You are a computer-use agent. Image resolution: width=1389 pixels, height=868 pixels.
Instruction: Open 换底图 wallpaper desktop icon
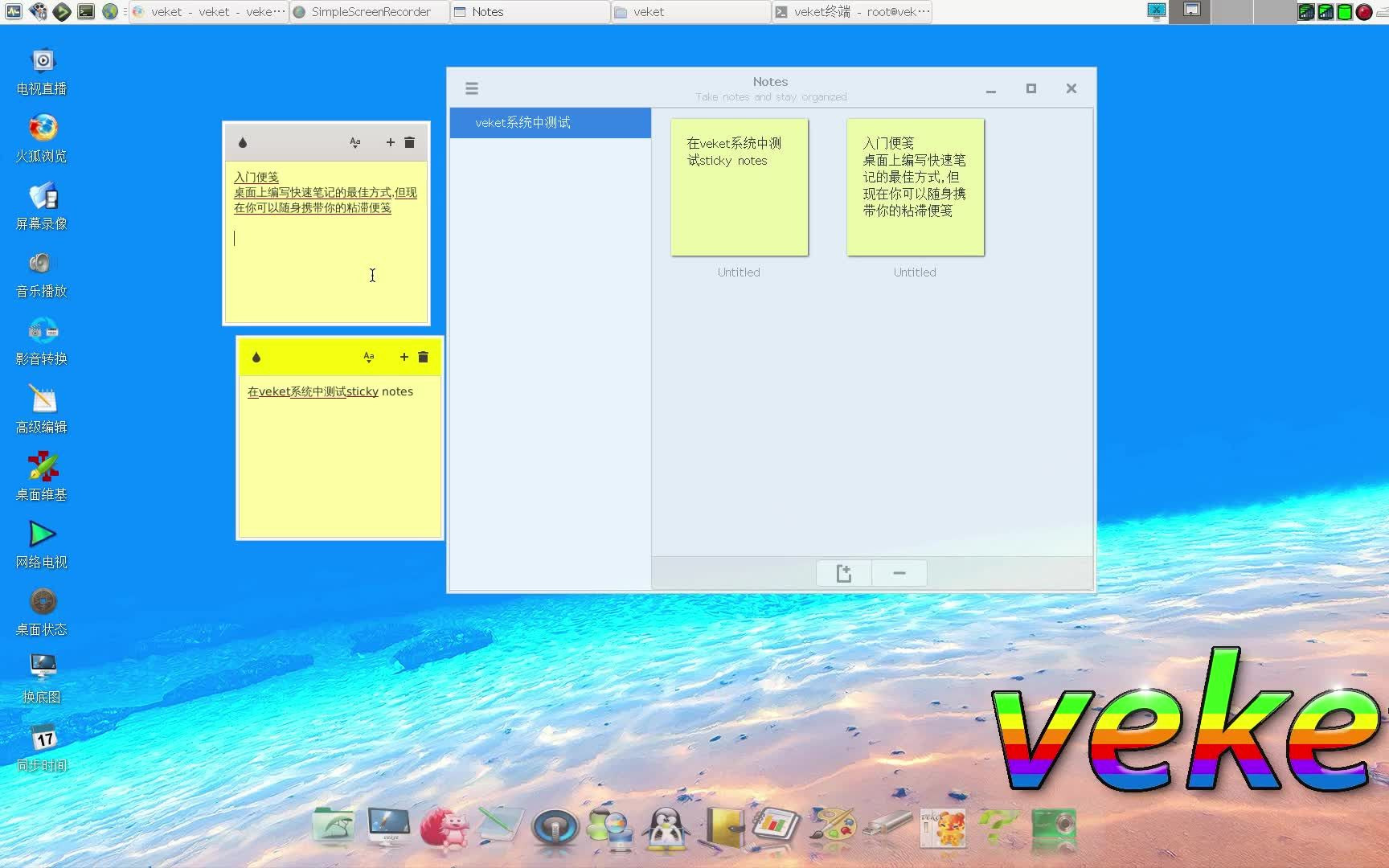coord(43,680)
